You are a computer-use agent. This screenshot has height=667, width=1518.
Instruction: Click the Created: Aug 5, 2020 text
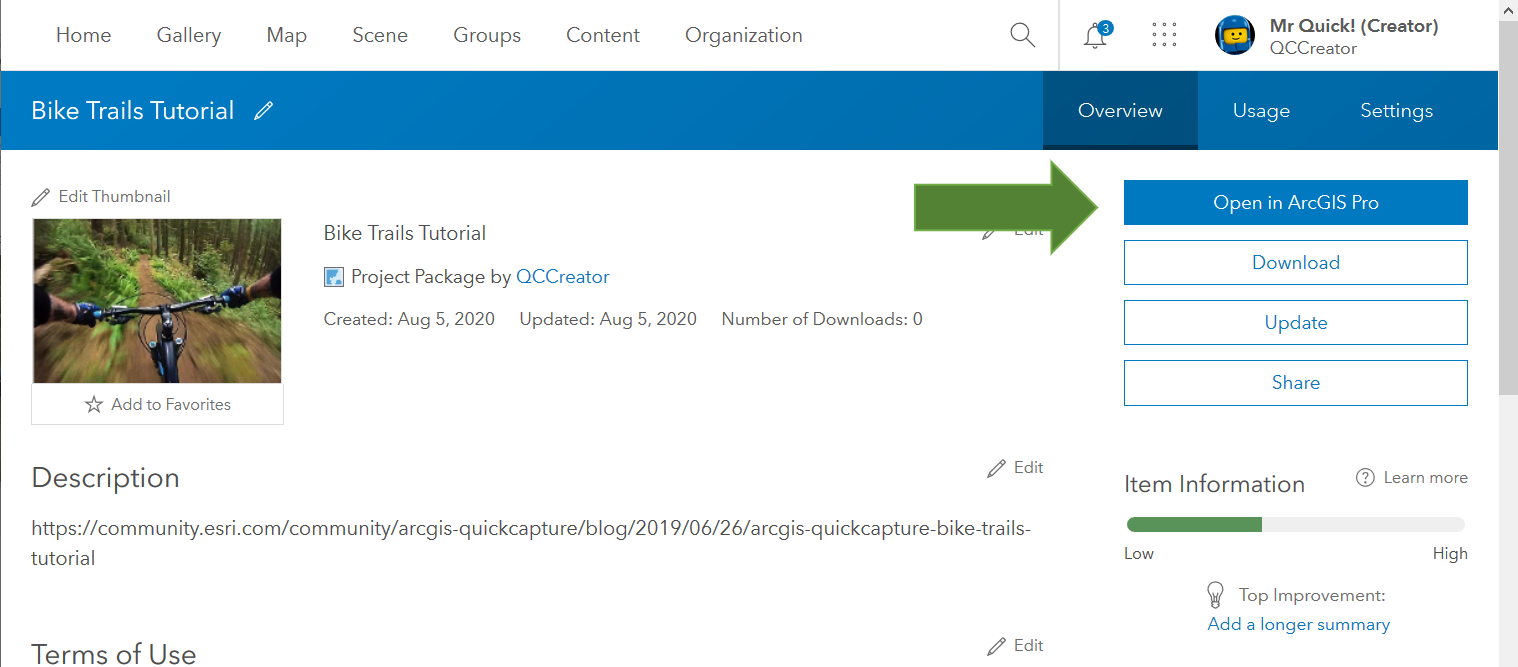(x=409, y=319)
